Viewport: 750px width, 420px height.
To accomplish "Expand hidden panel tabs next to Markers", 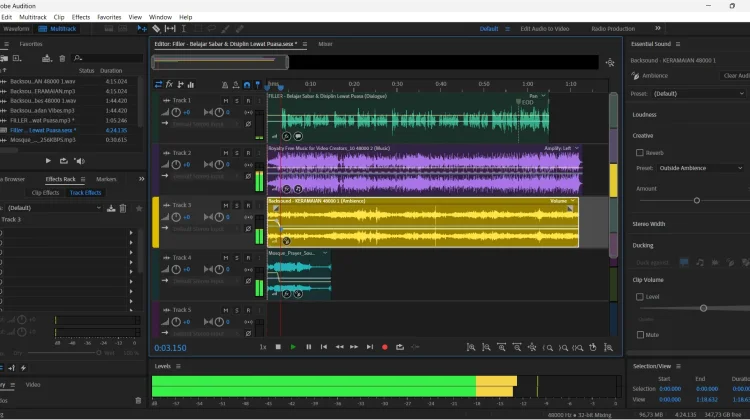I will (x=142, y=179).
